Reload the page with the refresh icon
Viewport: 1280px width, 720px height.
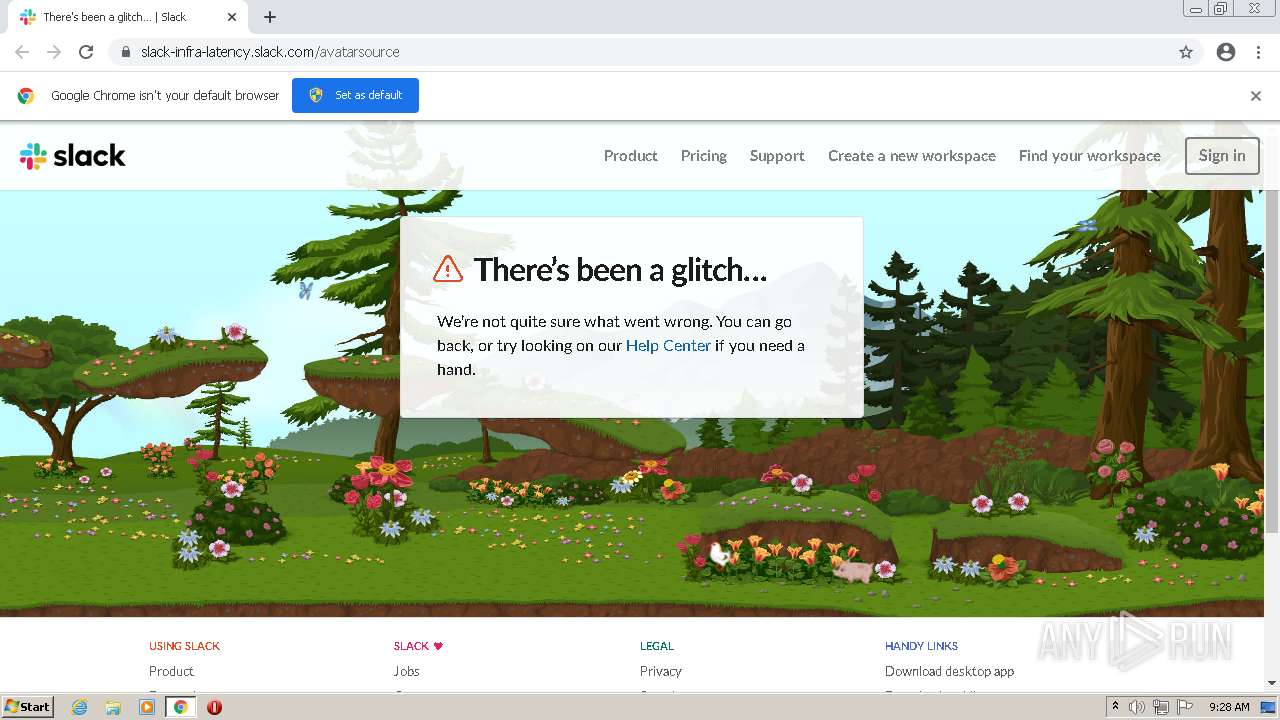point(86,52)
